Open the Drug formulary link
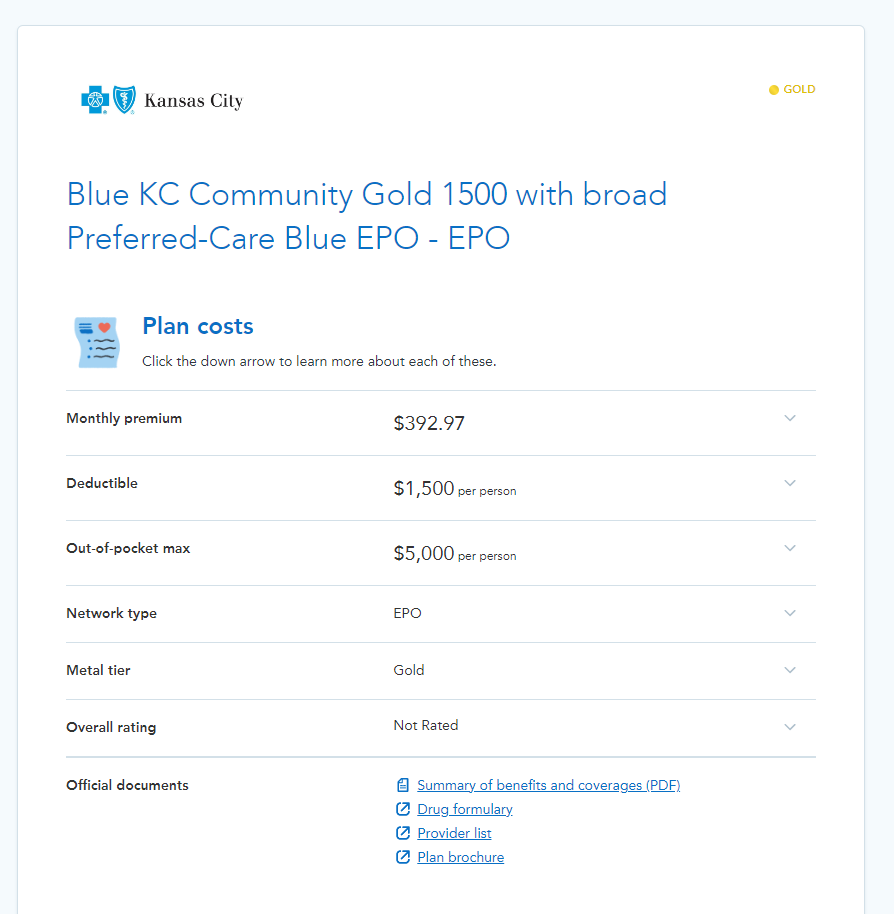 coord(464,809)
